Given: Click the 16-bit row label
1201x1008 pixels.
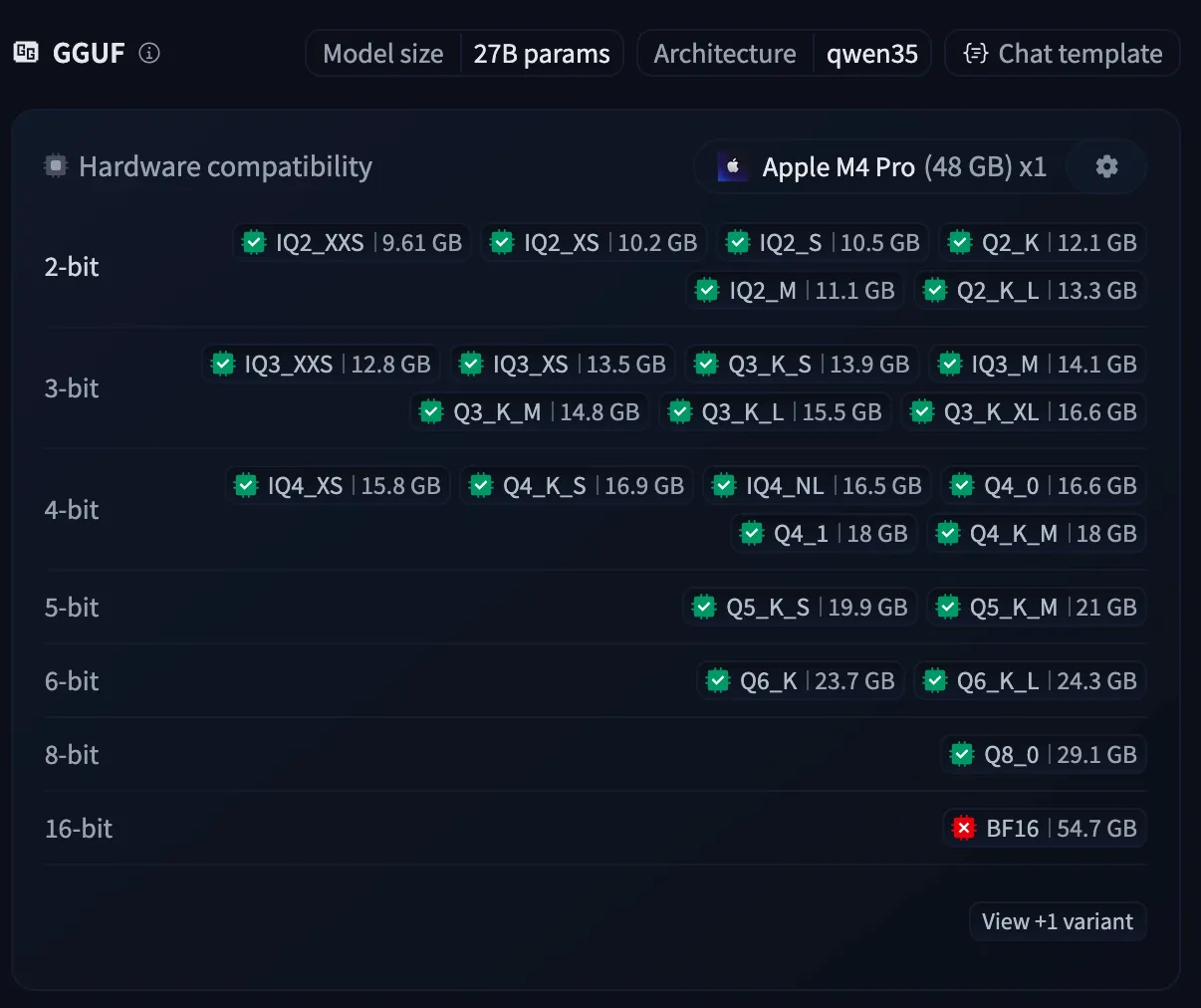Looking at the screenshot, I should point(79,828).
